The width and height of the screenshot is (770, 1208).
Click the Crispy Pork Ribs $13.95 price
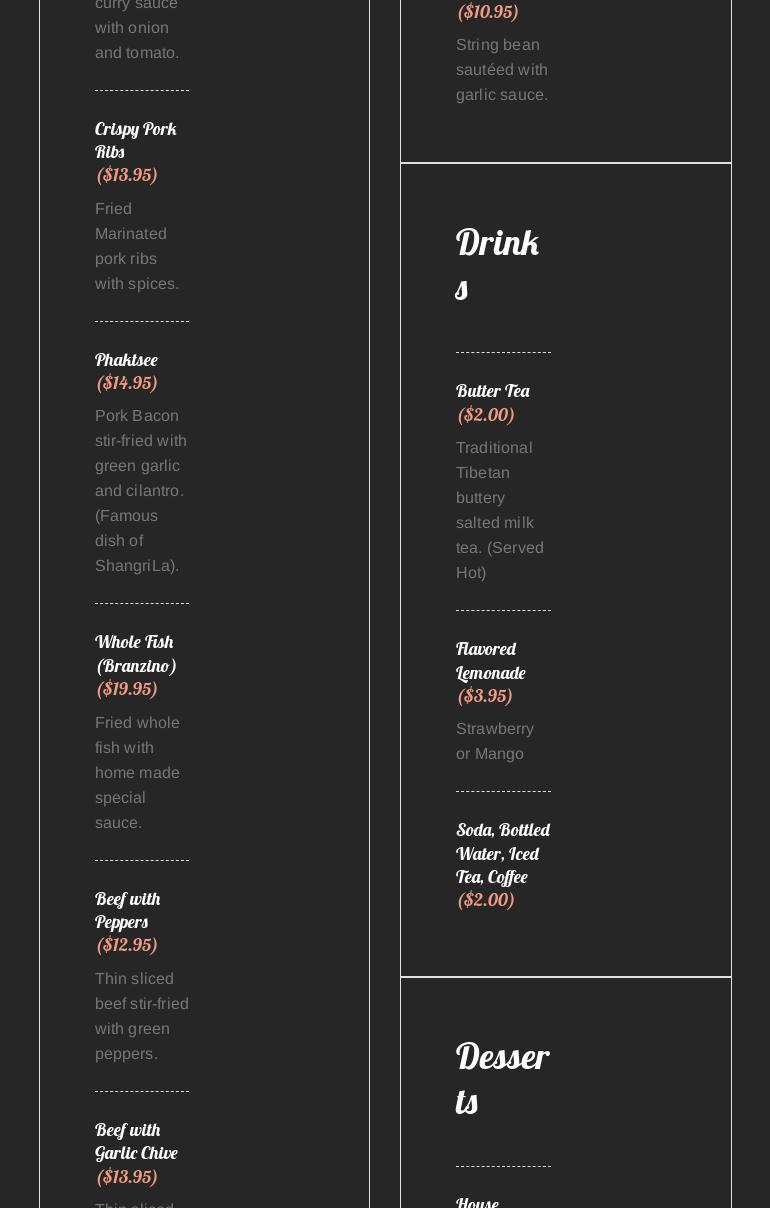coord(127,175)
